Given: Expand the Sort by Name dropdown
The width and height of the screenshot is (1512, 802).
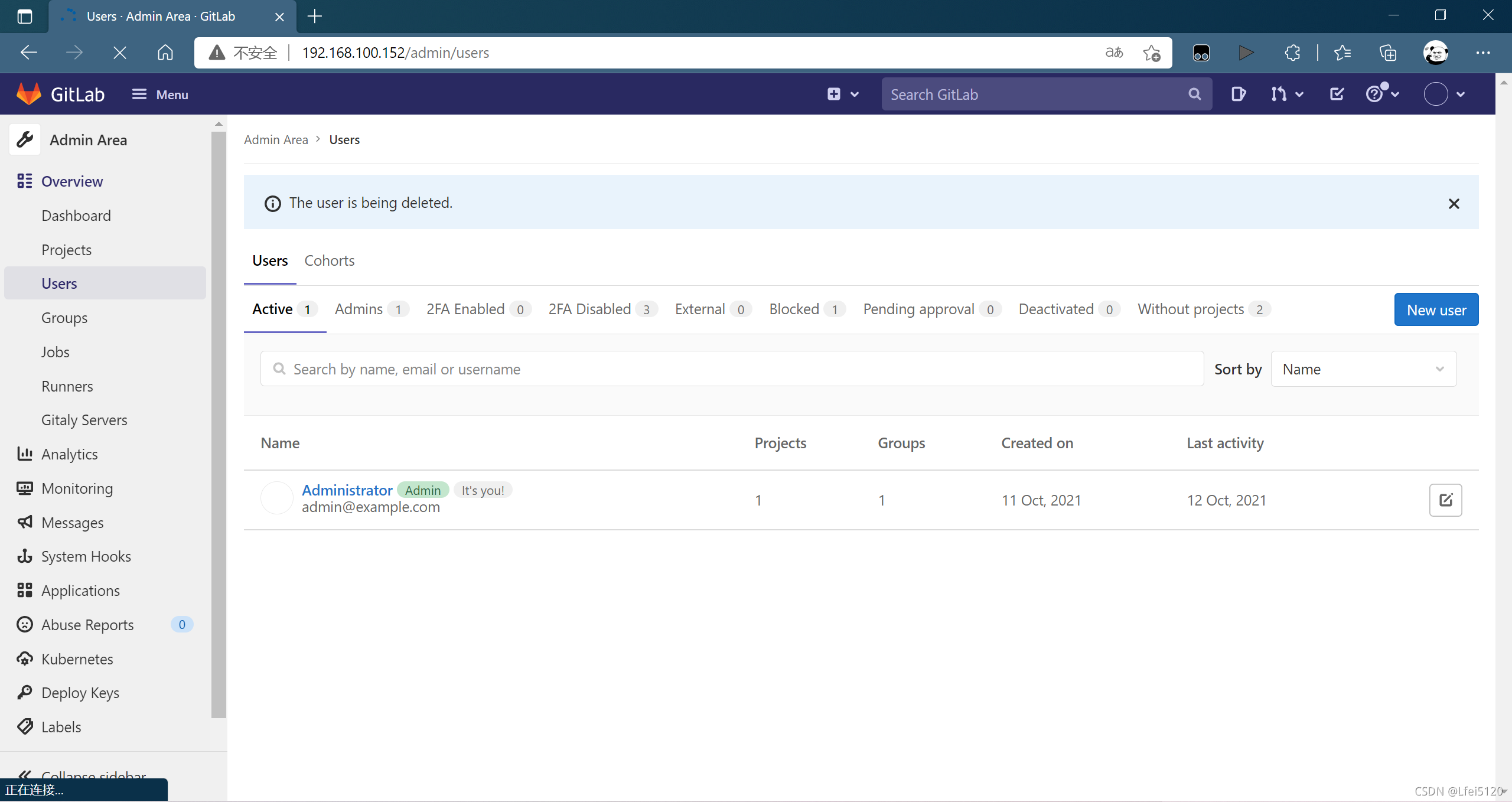Looking at the screenshot, I should click(x=1363, y=369).
